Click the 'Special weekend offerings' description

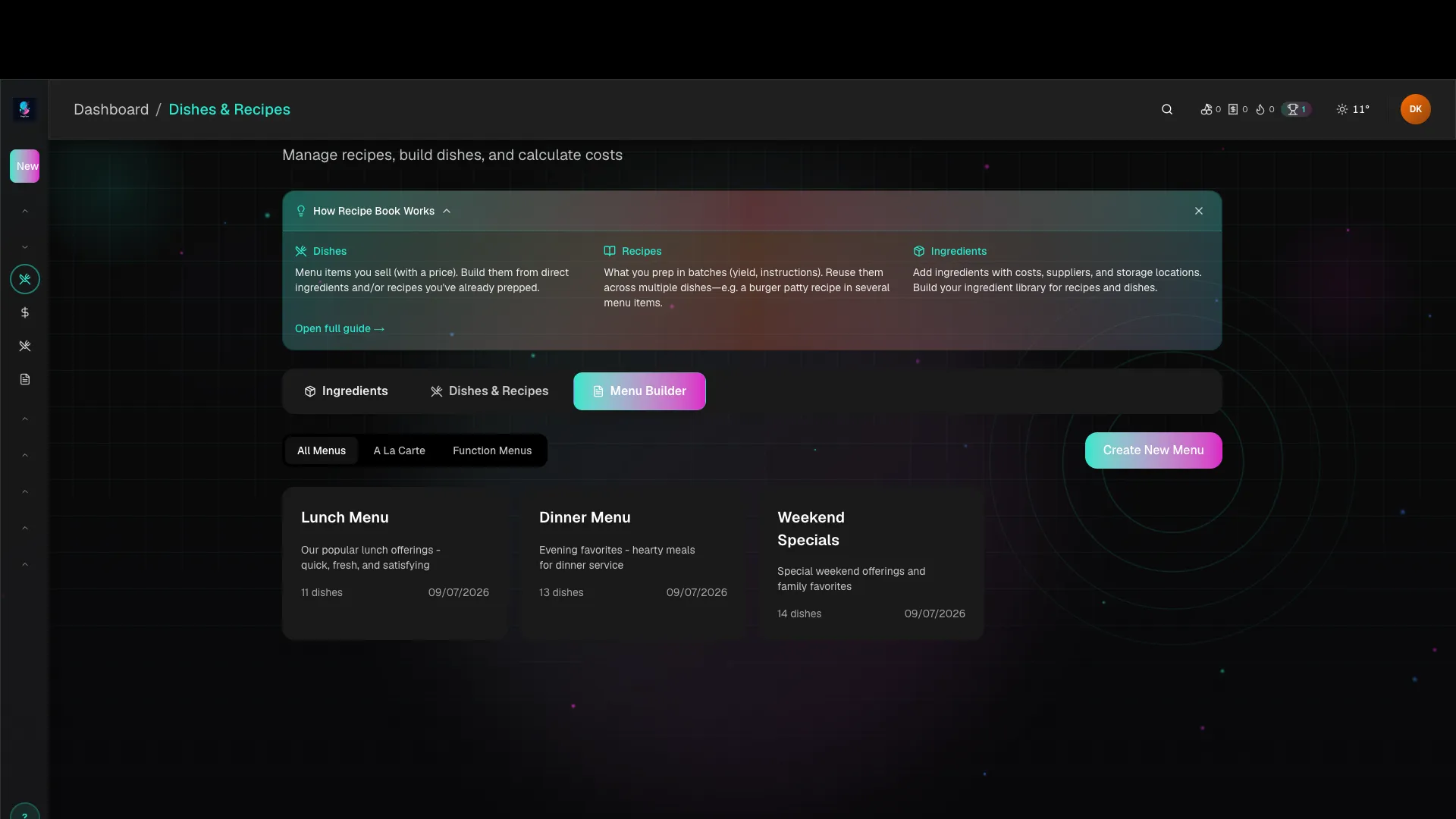click(x=851, y=579)
